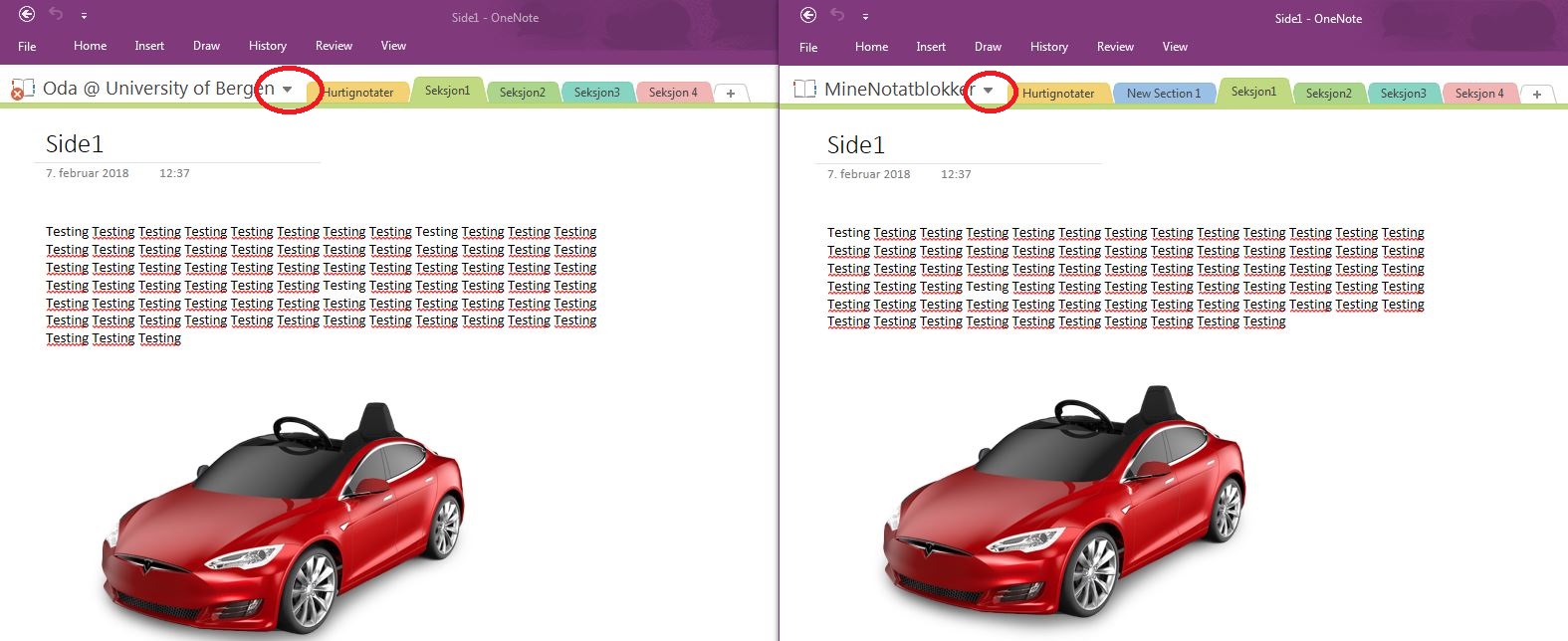This screenshot has height=641, width=1568.
Task: Add a new section after Seksjon 4 in left window
Action: (x=731, y=93)
